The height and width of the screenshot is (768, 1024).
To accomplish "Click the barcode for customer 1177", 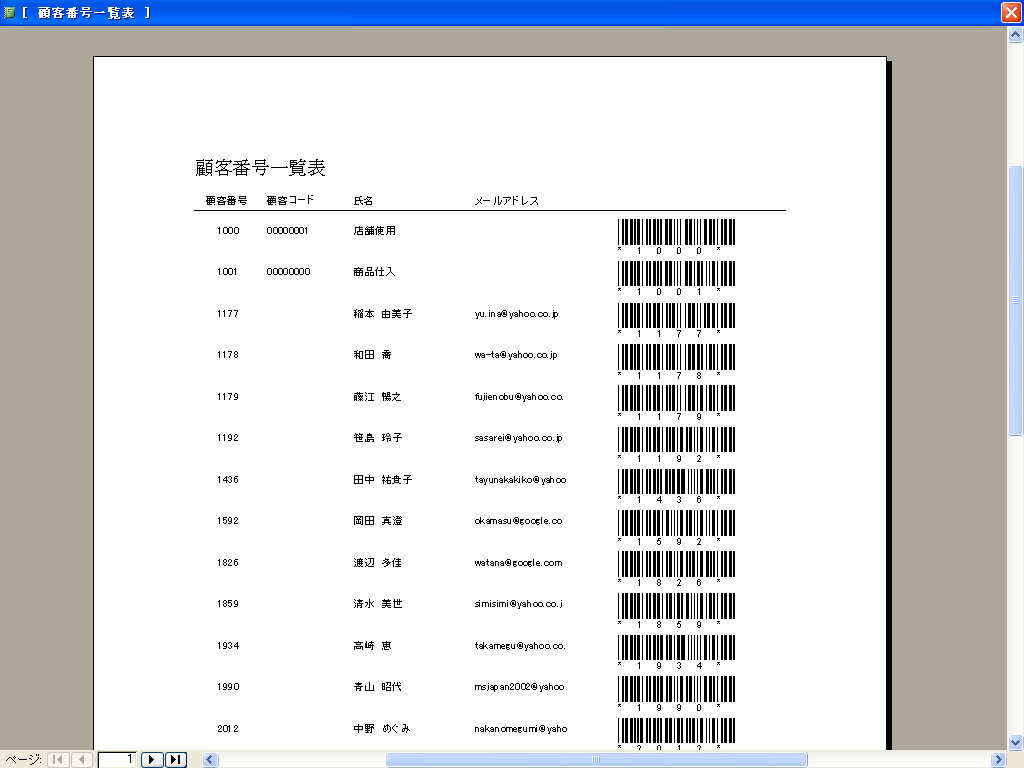I will (677, 319).
